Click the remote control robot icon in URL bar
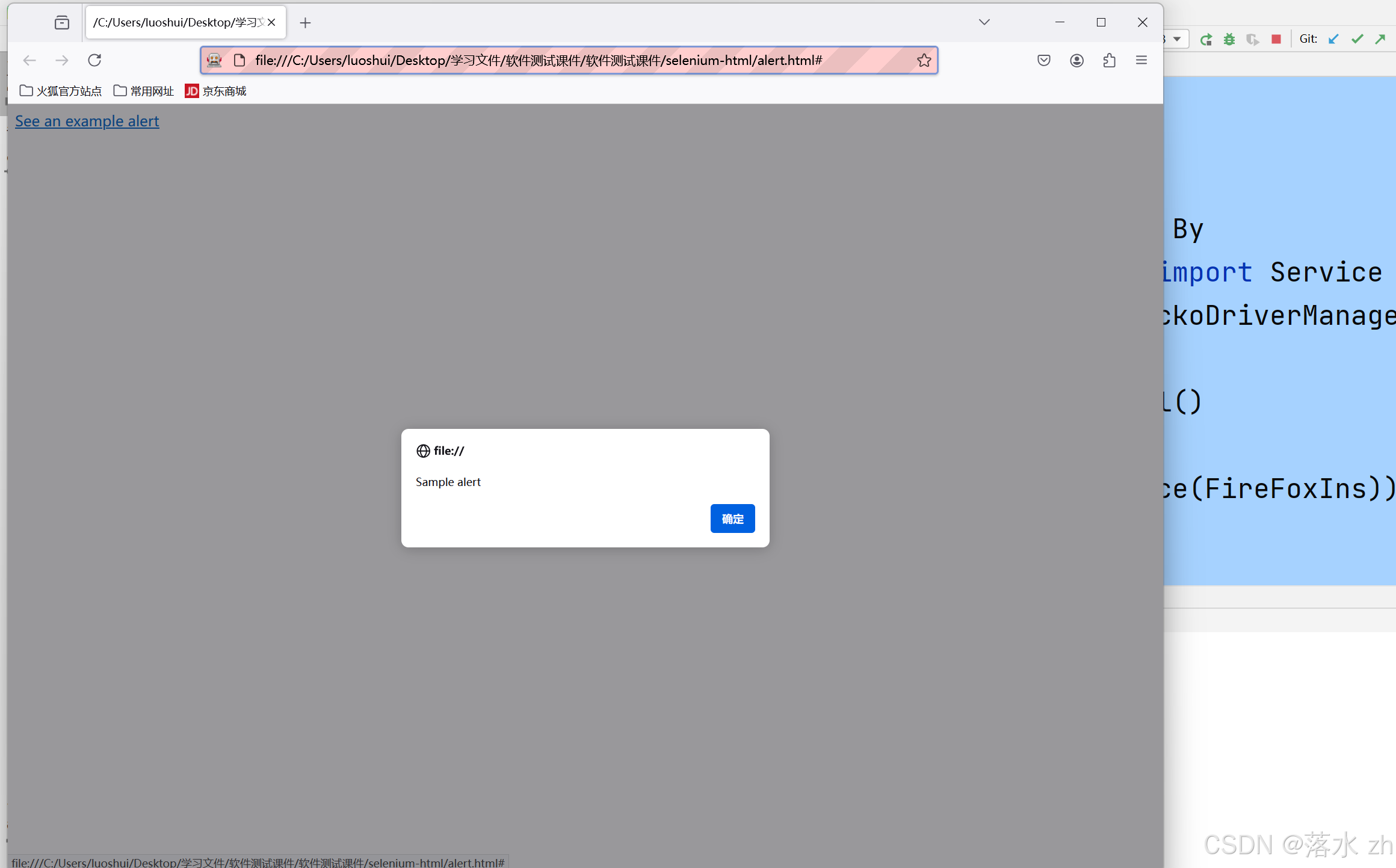1396x868 pixels. (x=214, y=60)
